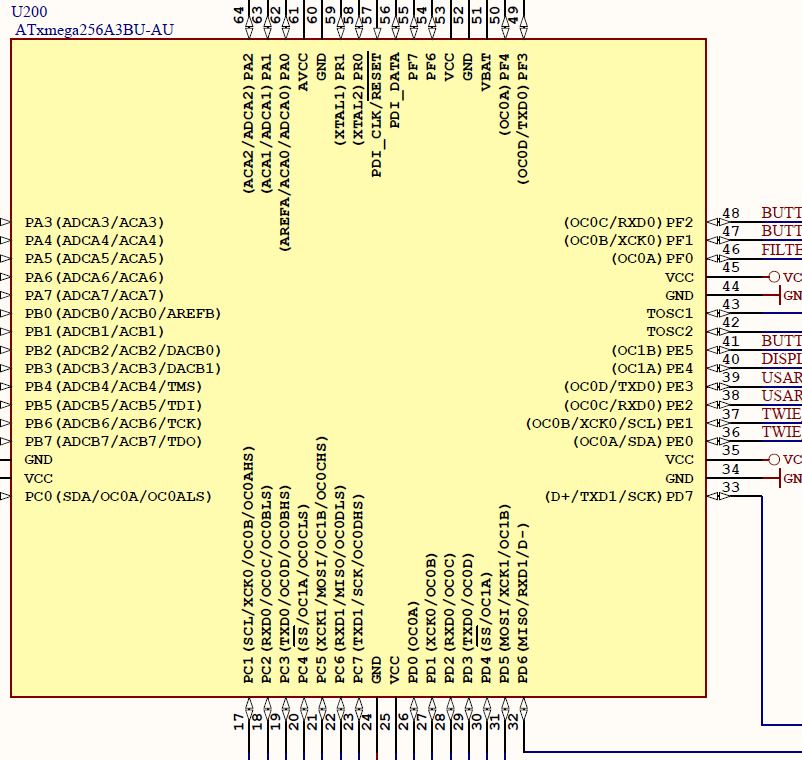Click the PD4(SS/OC1A) pin label

(486, 629)
